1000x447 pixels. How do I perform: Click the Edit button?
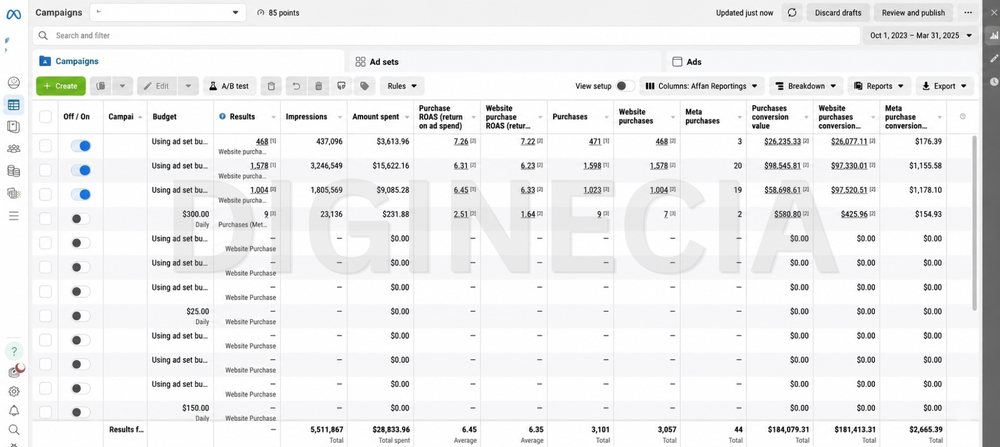(x=157, y=86)
